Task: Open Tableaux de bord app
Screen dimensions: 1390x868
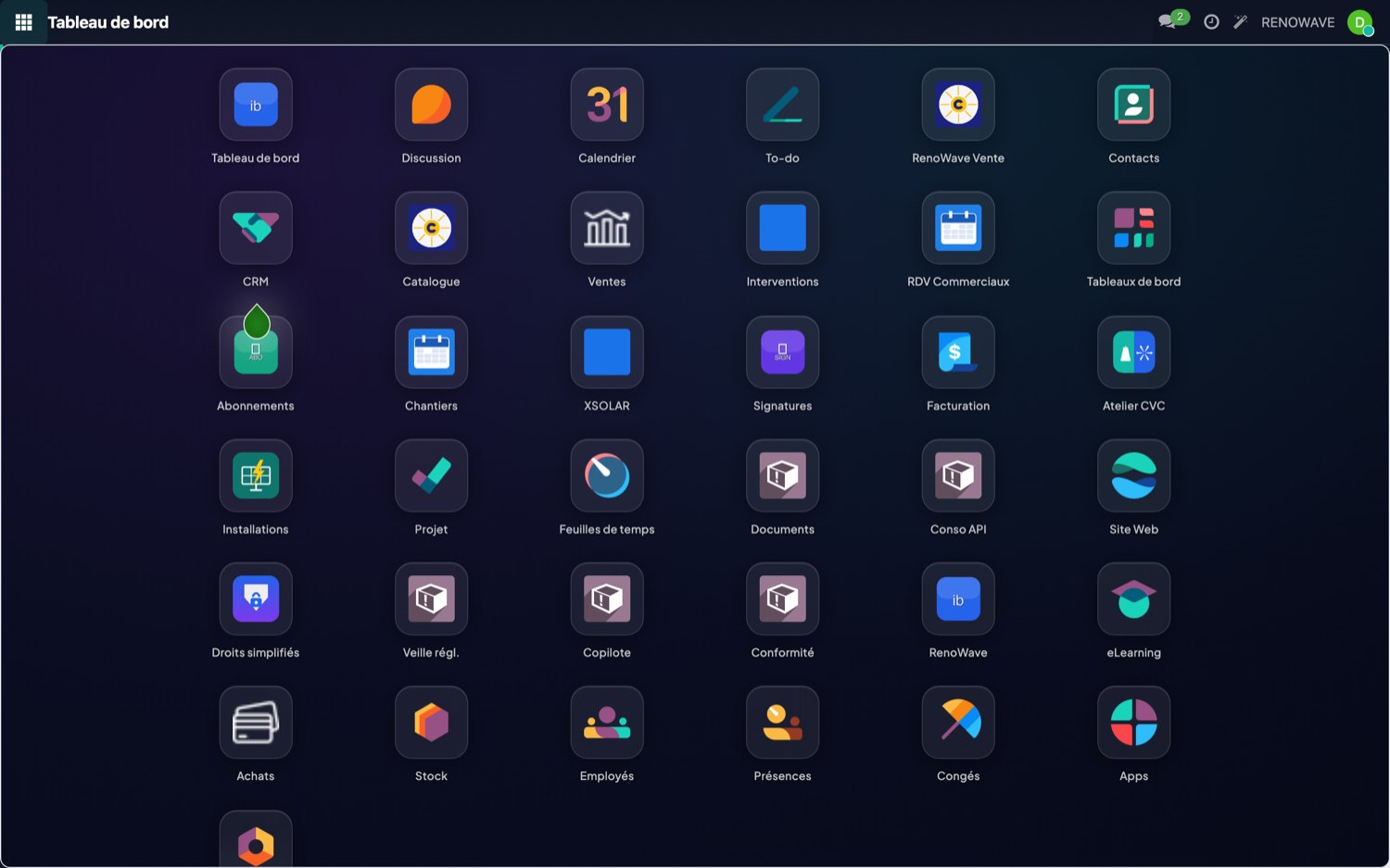Action: [1133, 228]
